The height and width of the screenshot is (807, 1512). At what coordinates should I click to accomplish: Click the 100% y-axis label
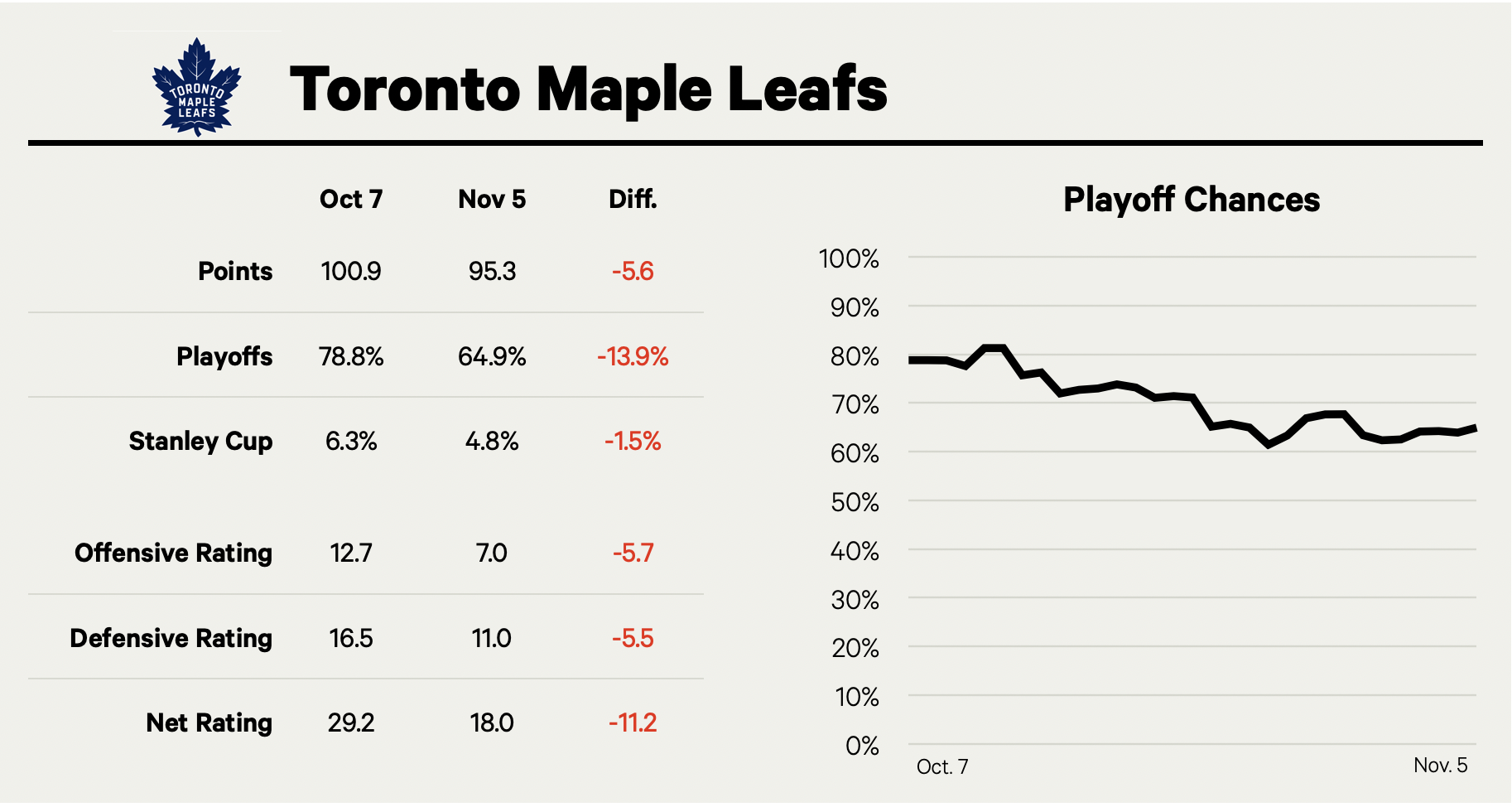[x=849, y=259]
